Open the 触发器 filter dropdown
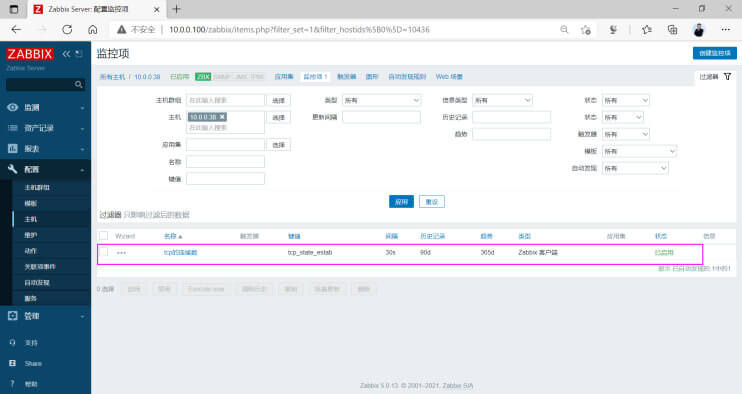 point(626,134)
